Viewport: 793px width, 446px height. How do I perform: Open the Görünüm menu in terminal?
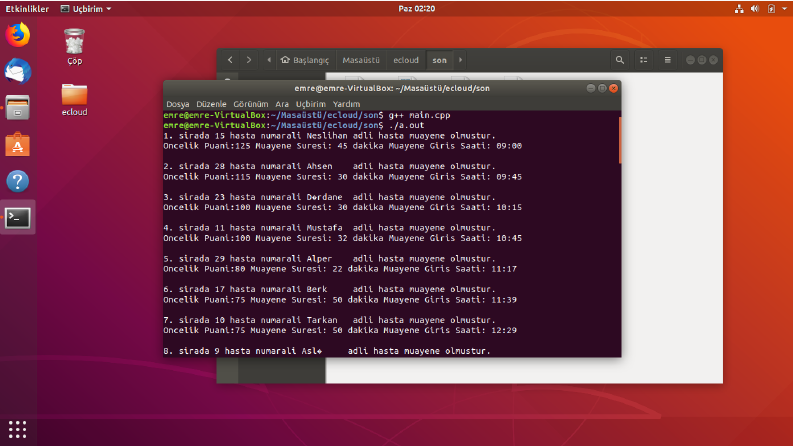(251, 104)
